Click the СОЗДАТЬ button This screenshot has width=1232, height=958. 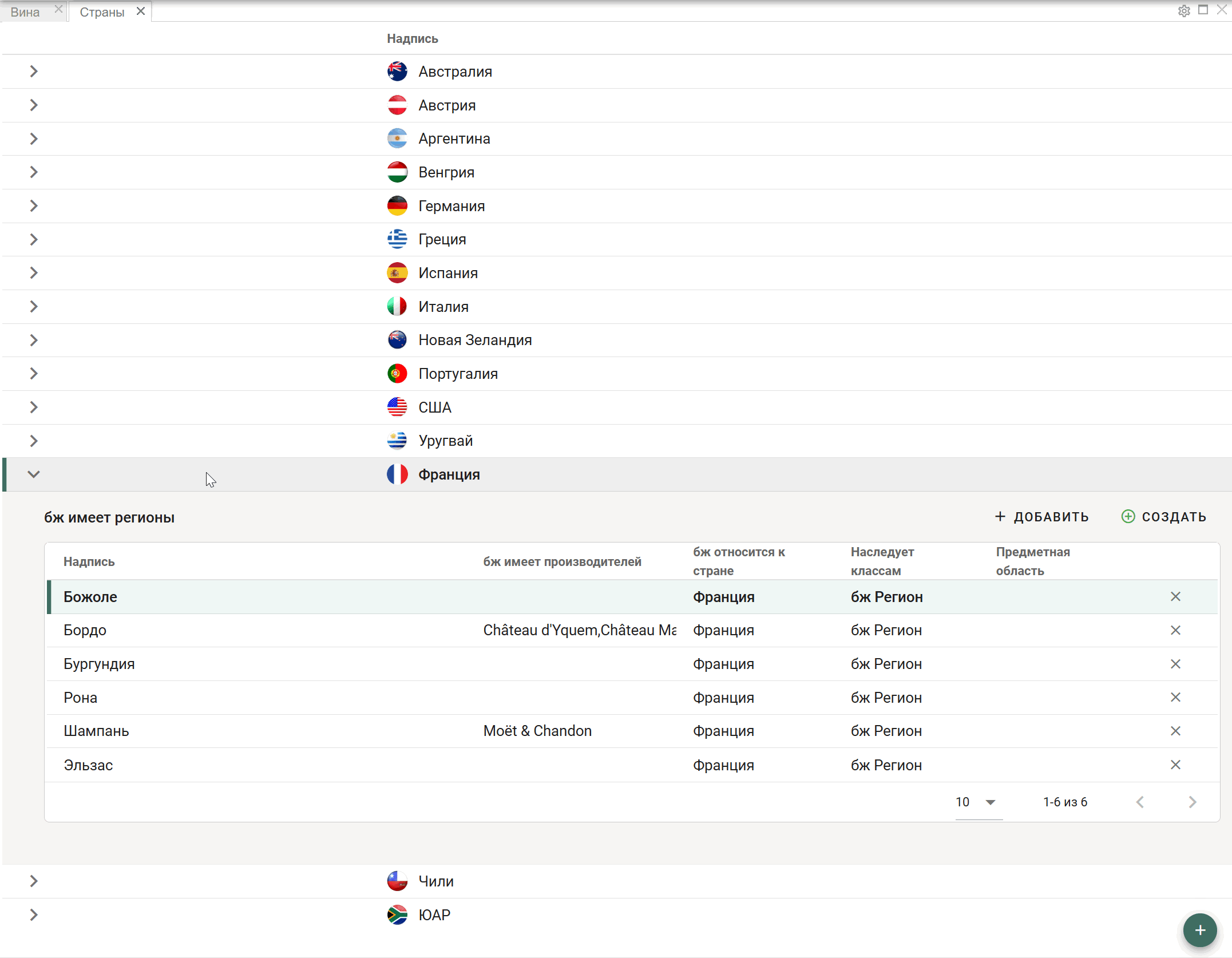(x=1164, y=517)
